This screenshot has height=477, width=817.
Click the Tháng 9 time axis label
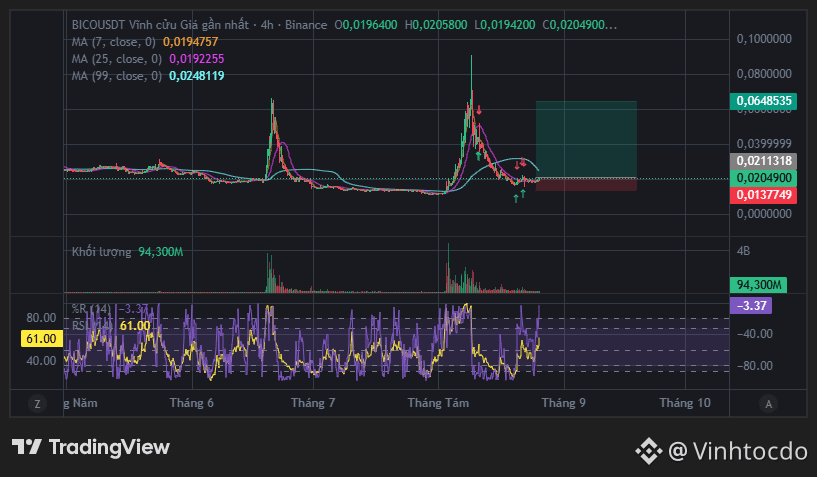[564, 403]
